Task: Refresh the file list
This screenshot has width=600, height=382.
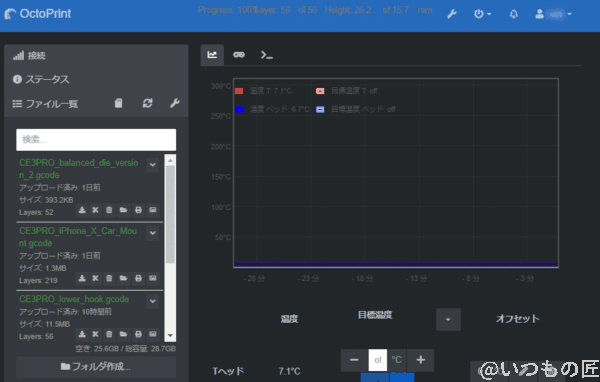Action: pyautogui.click(x=148, y=103)
